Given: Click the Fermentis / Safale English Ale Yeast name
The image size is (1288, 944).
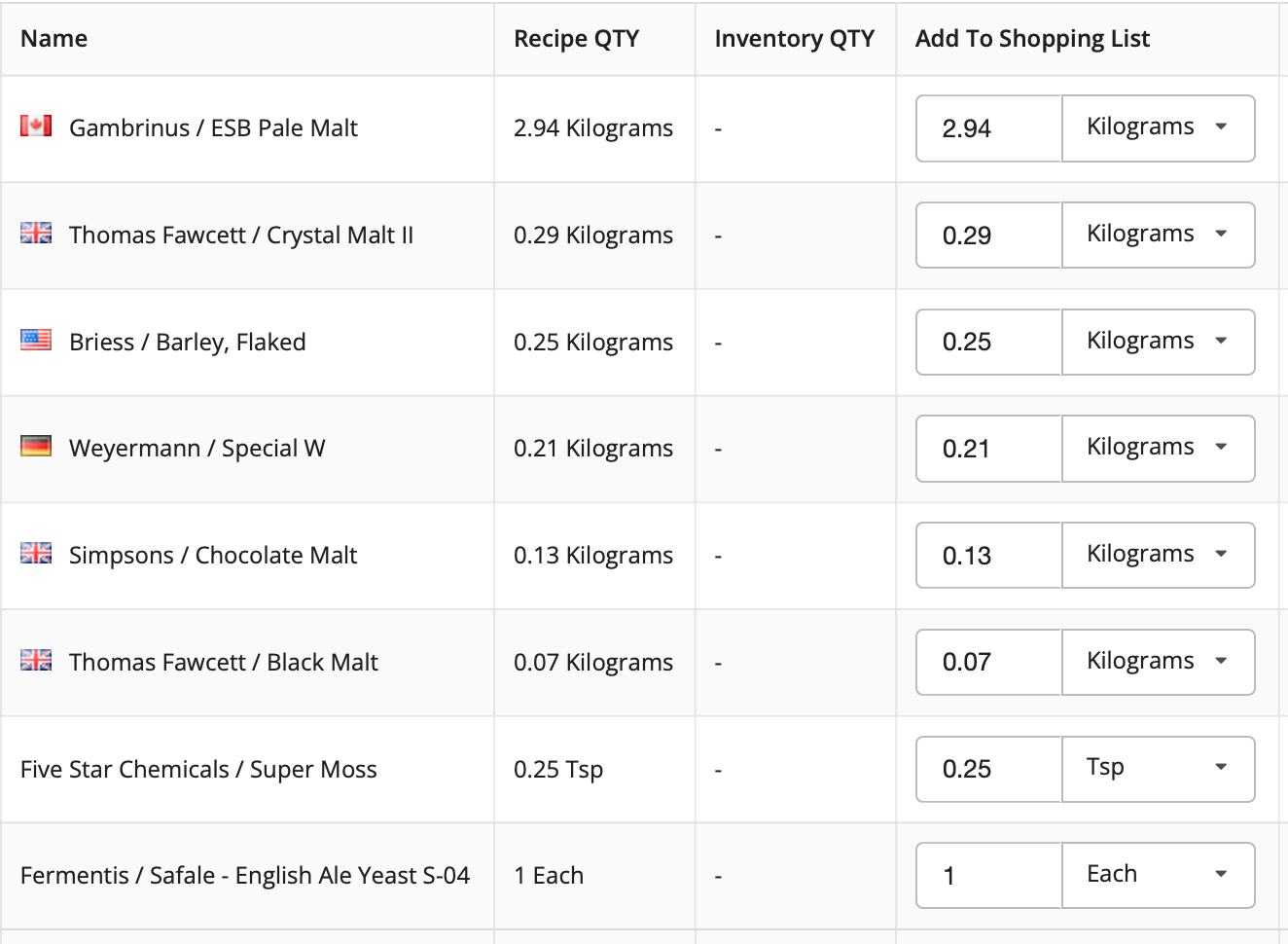Looking at the screenshot, I should click(x=245, y=876).
